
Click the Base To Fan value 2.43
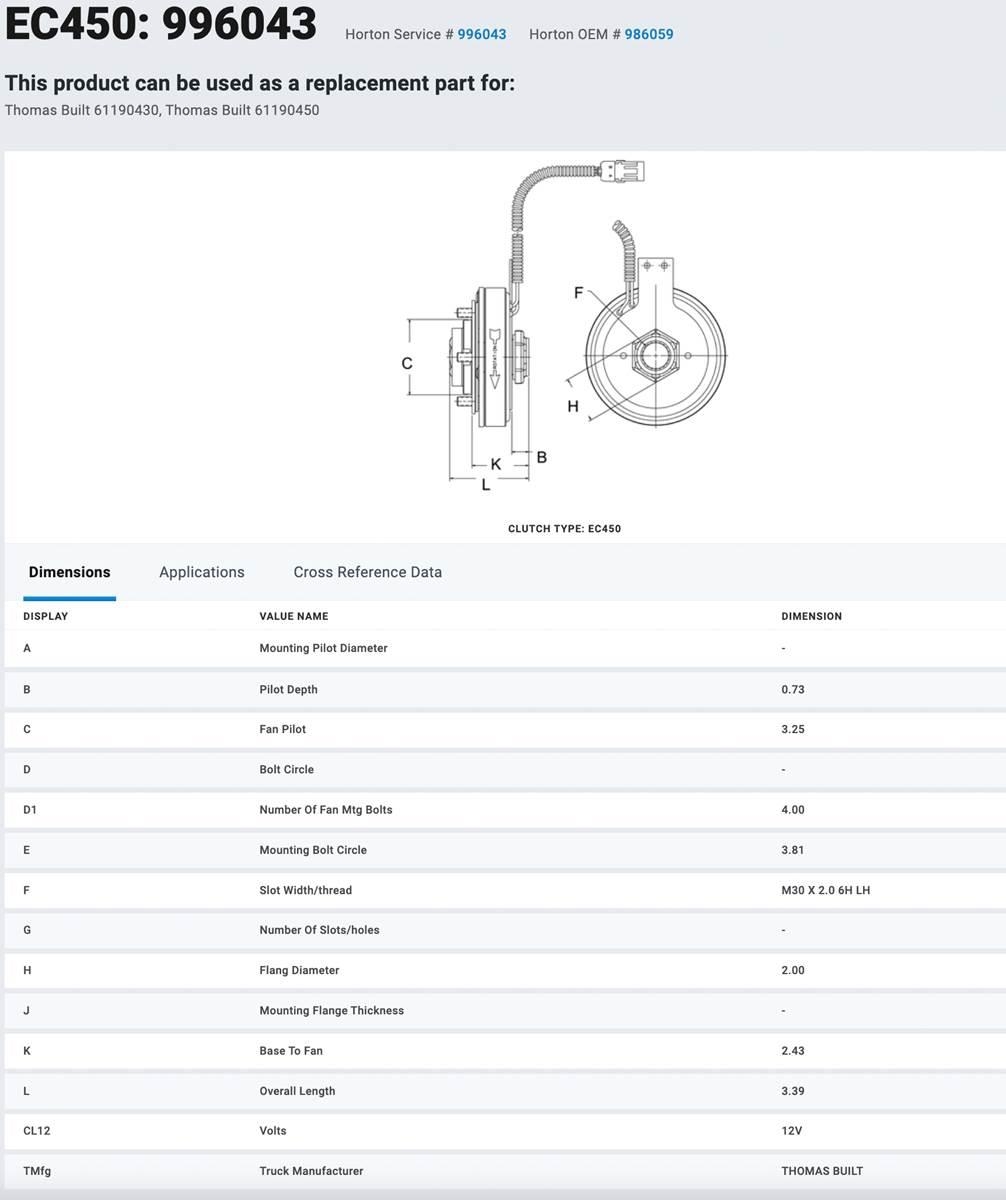click(793, 1051)
